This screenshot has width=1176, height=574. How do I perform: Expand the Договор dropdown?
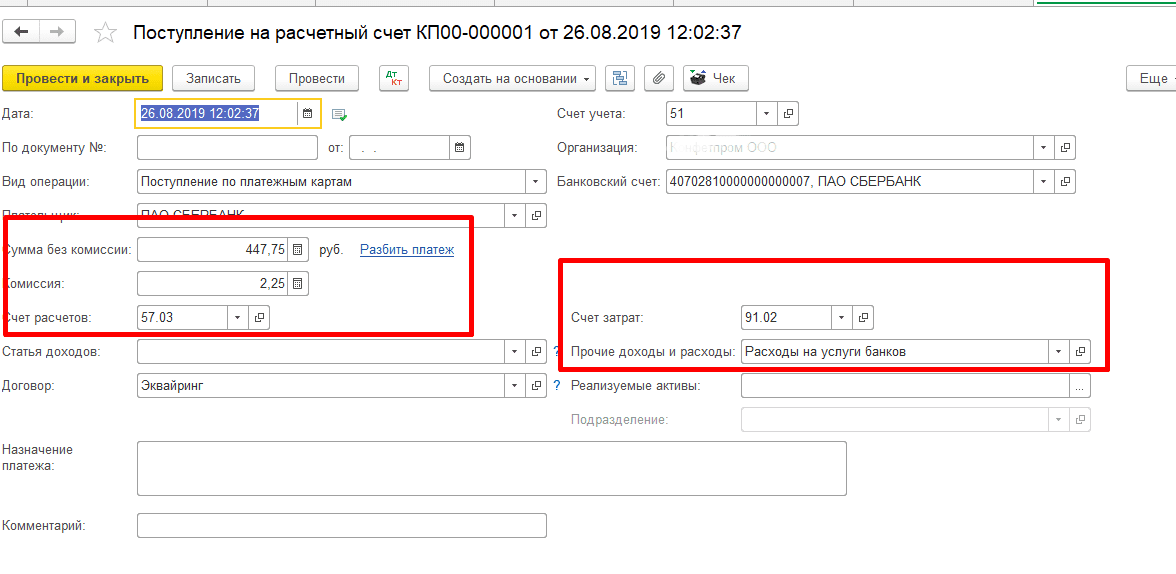click(x=514, y=386)
